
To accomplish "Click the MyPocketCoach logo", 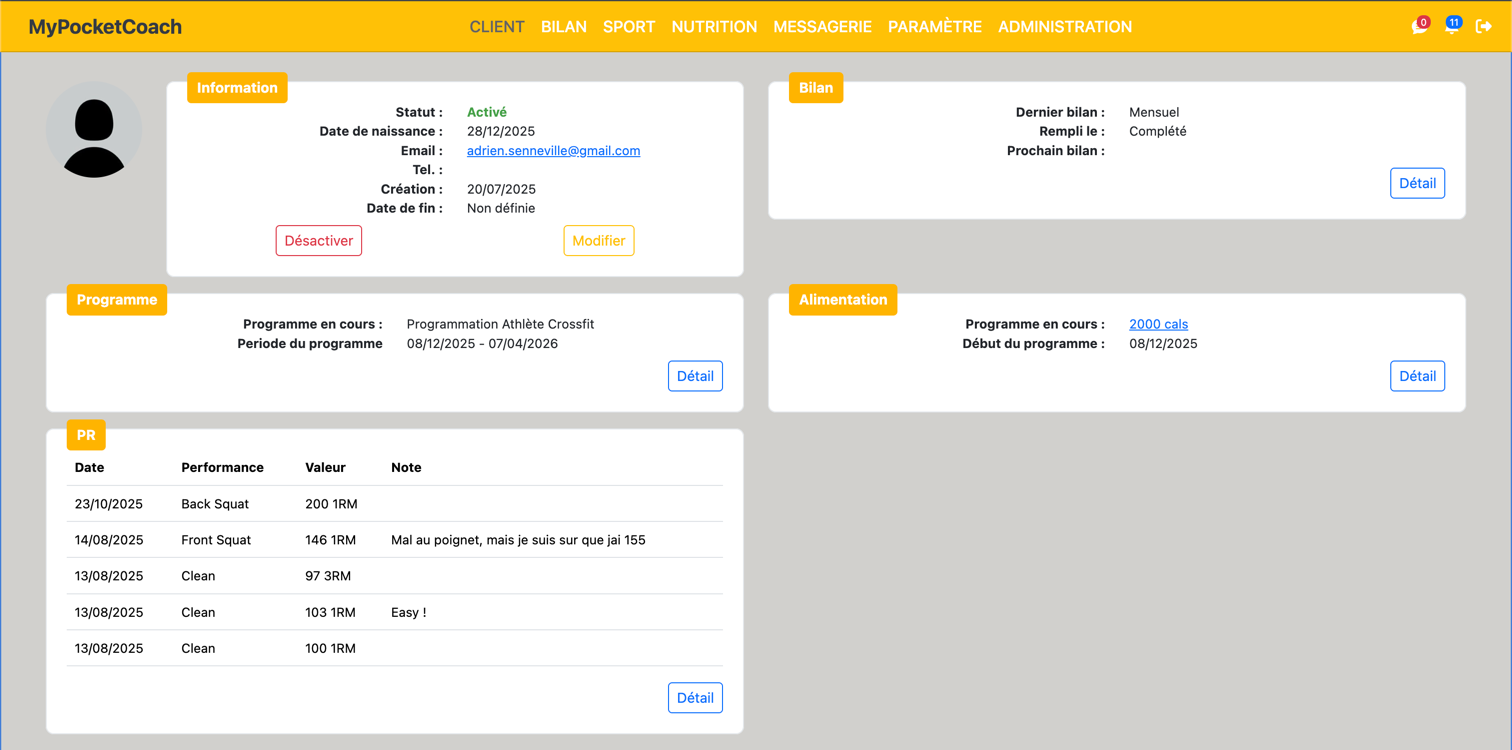I will pyautogui.click(x=105, y=27).
